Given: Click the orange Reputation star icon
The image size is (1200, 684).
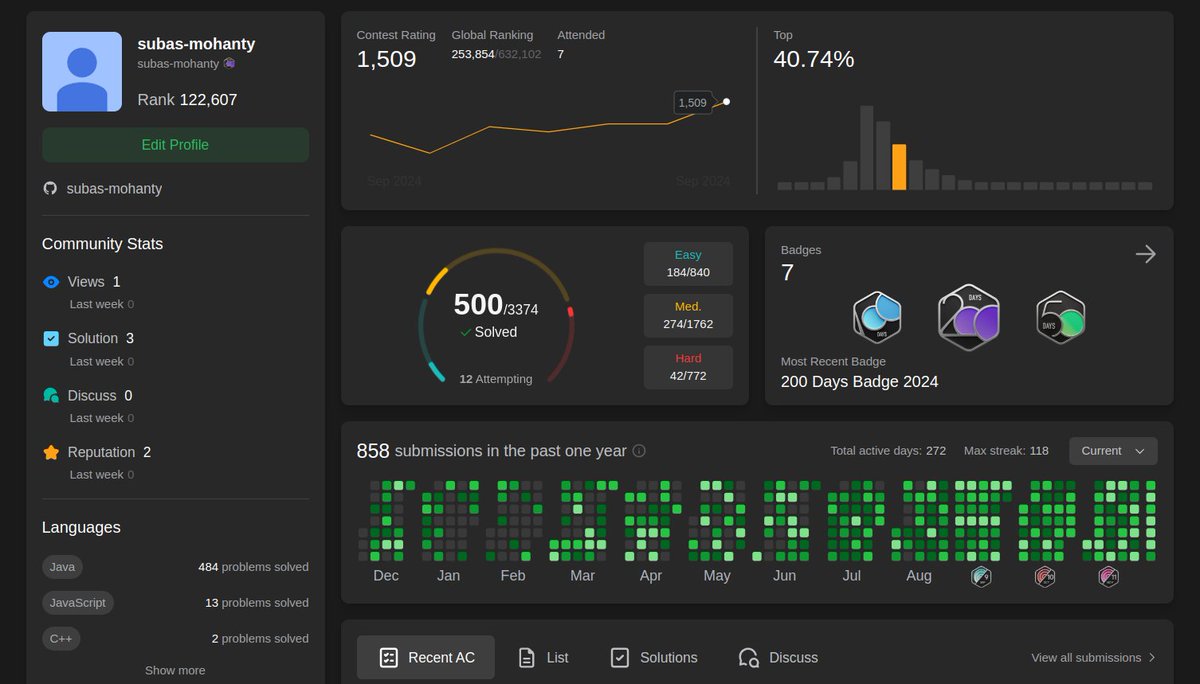Looking at the screenshot, I should point(51,452).
